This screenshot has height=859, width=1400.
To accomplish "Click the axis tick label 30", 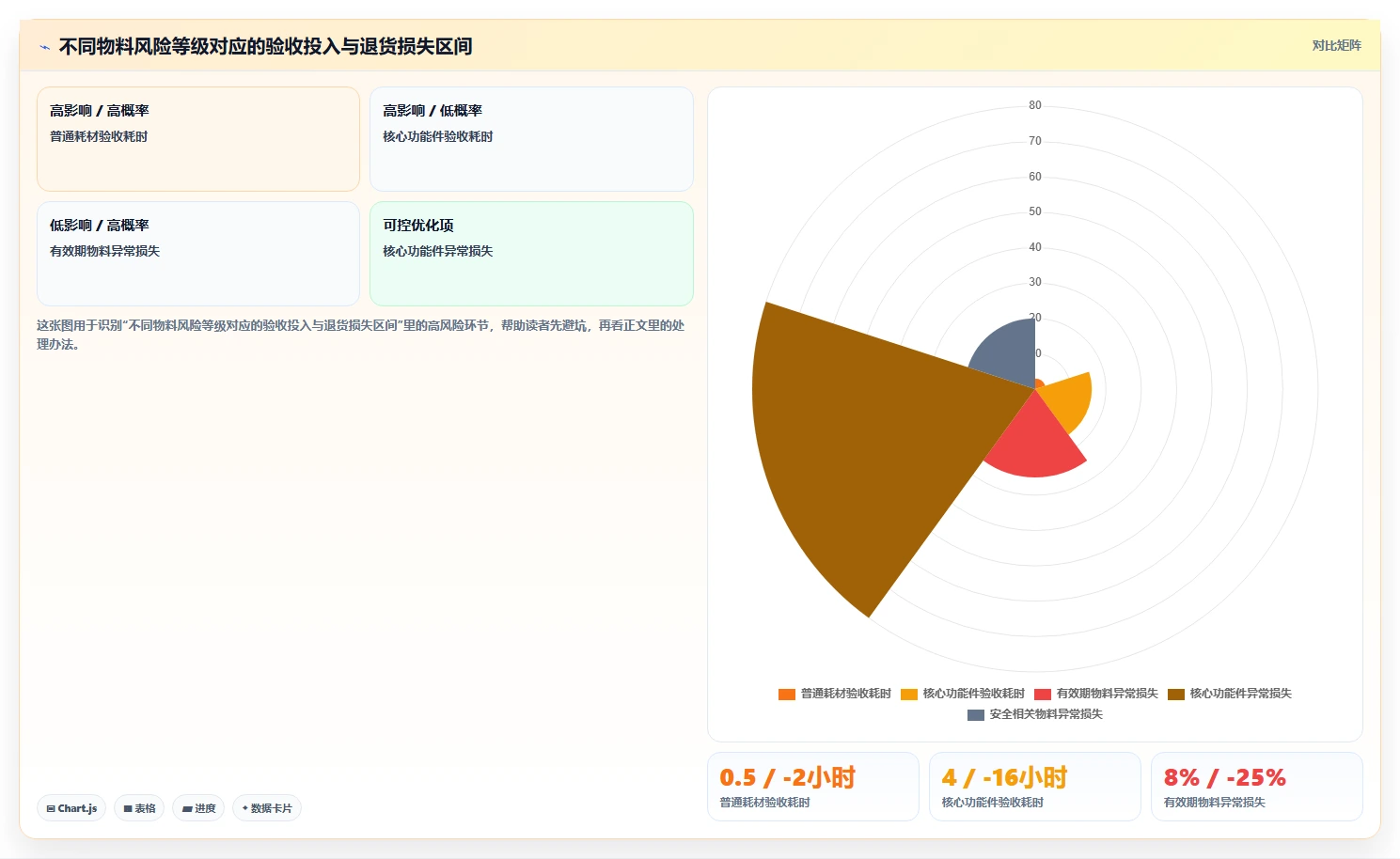I will click(1035, 282).
